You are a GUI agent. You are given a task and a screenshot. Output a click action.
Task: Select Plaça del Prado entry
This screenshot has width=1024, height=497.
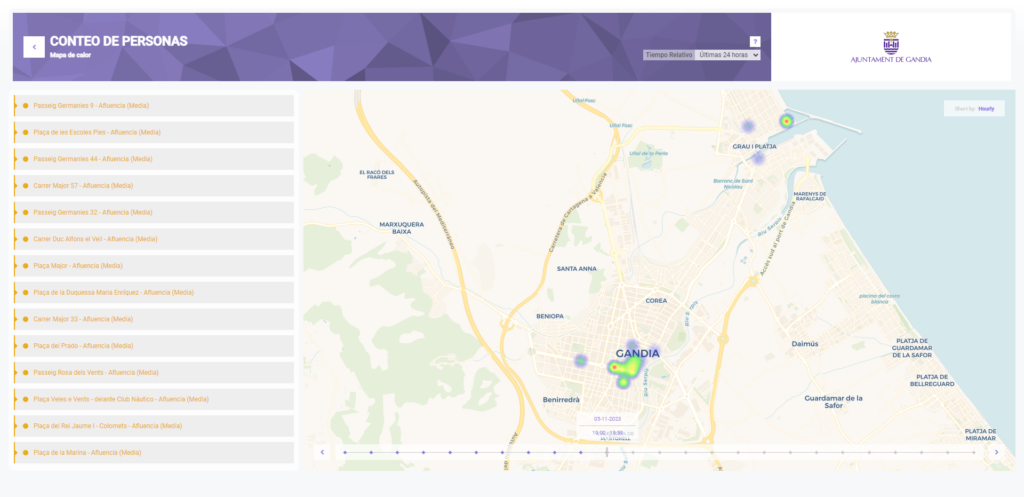click(x=83, y=346)
